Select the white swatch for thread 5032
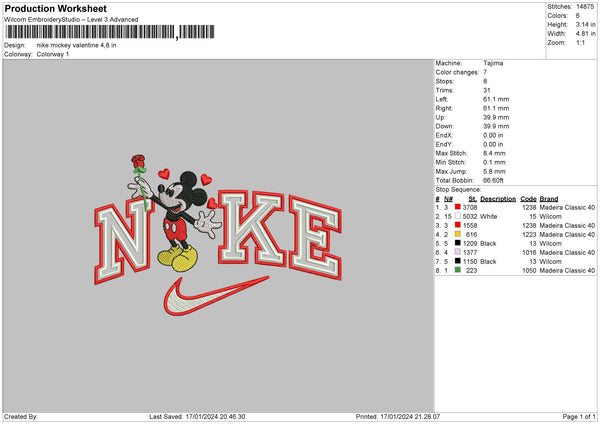Viewport: 600px width, 424px height. (457, 216)
